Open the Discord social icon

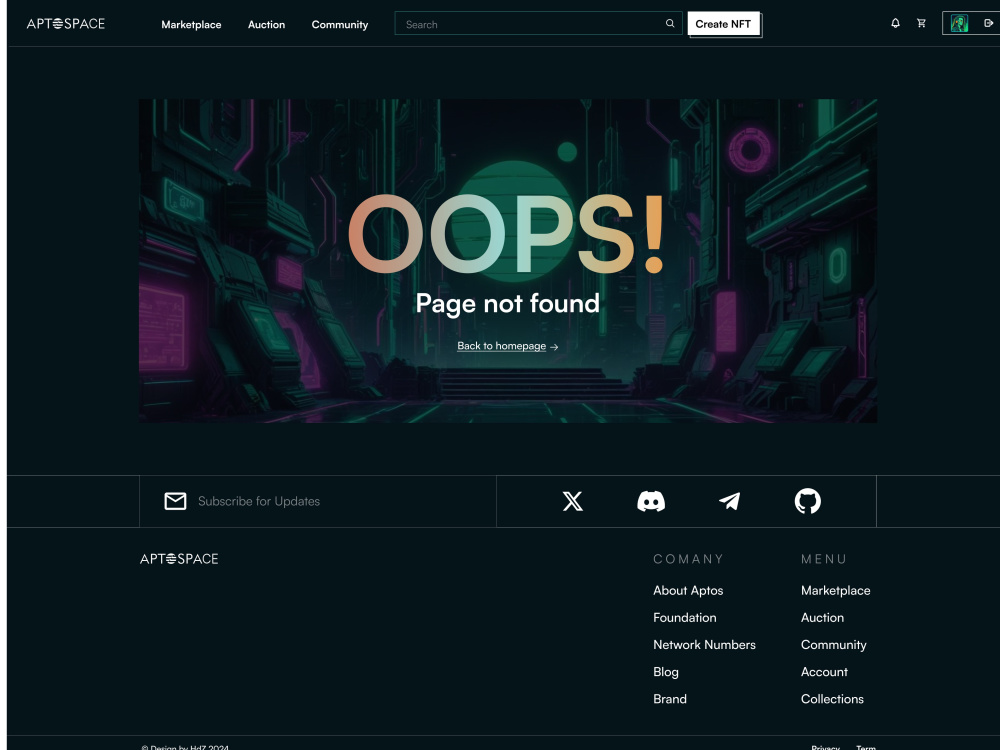tap(651, 501)
